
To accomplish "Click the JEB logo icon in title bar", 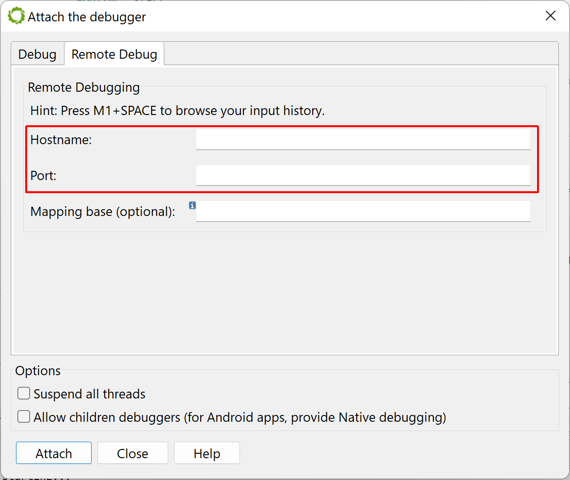I will pos(16,16).
